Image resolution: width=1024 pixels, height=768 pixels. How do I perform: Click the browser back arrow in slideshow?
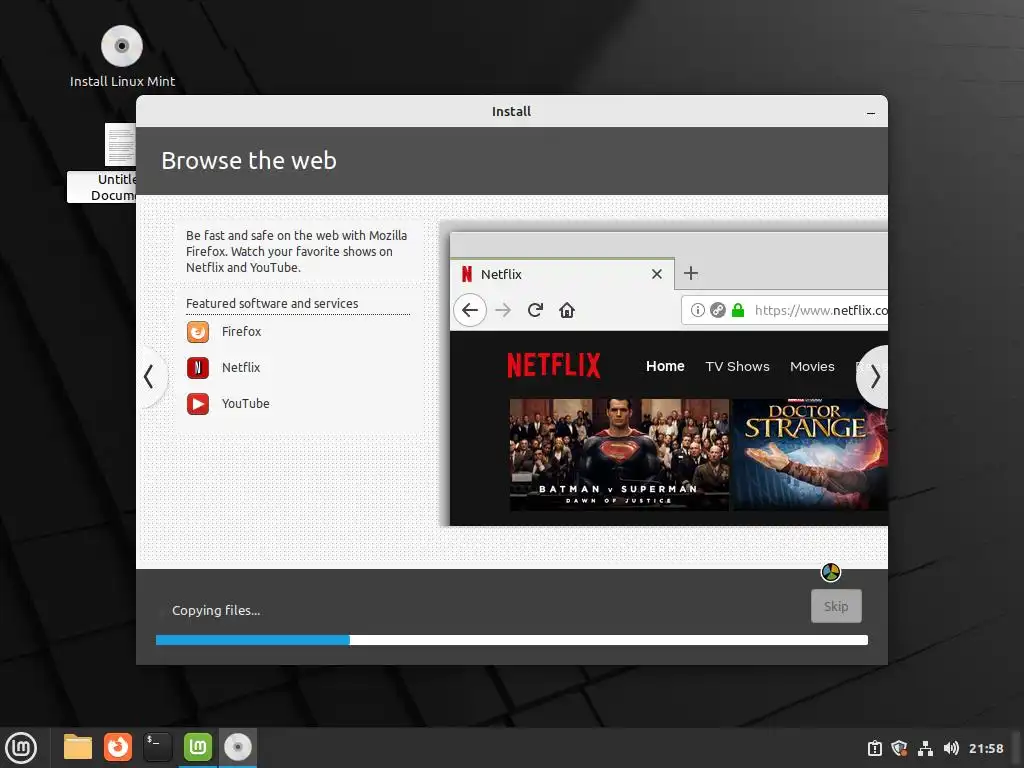tap(470, 310)
